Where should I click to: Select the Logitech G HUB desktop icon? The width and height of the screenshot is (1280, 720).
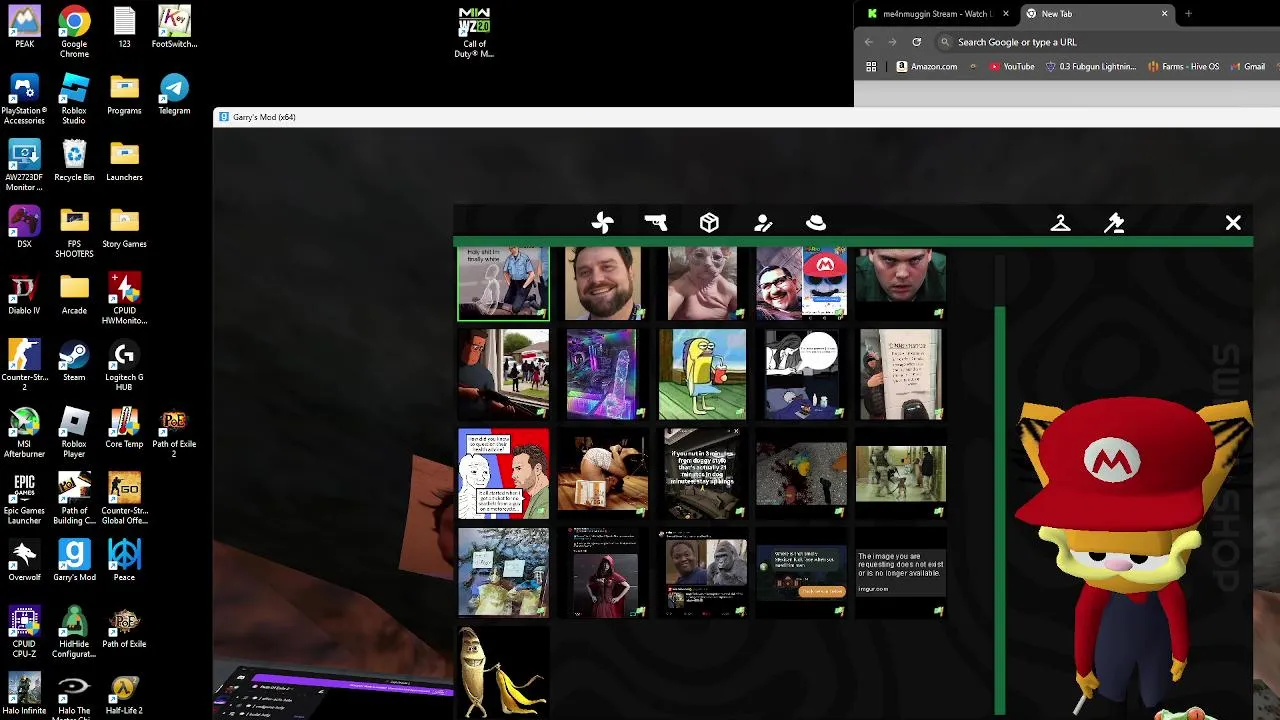(124, 366)
